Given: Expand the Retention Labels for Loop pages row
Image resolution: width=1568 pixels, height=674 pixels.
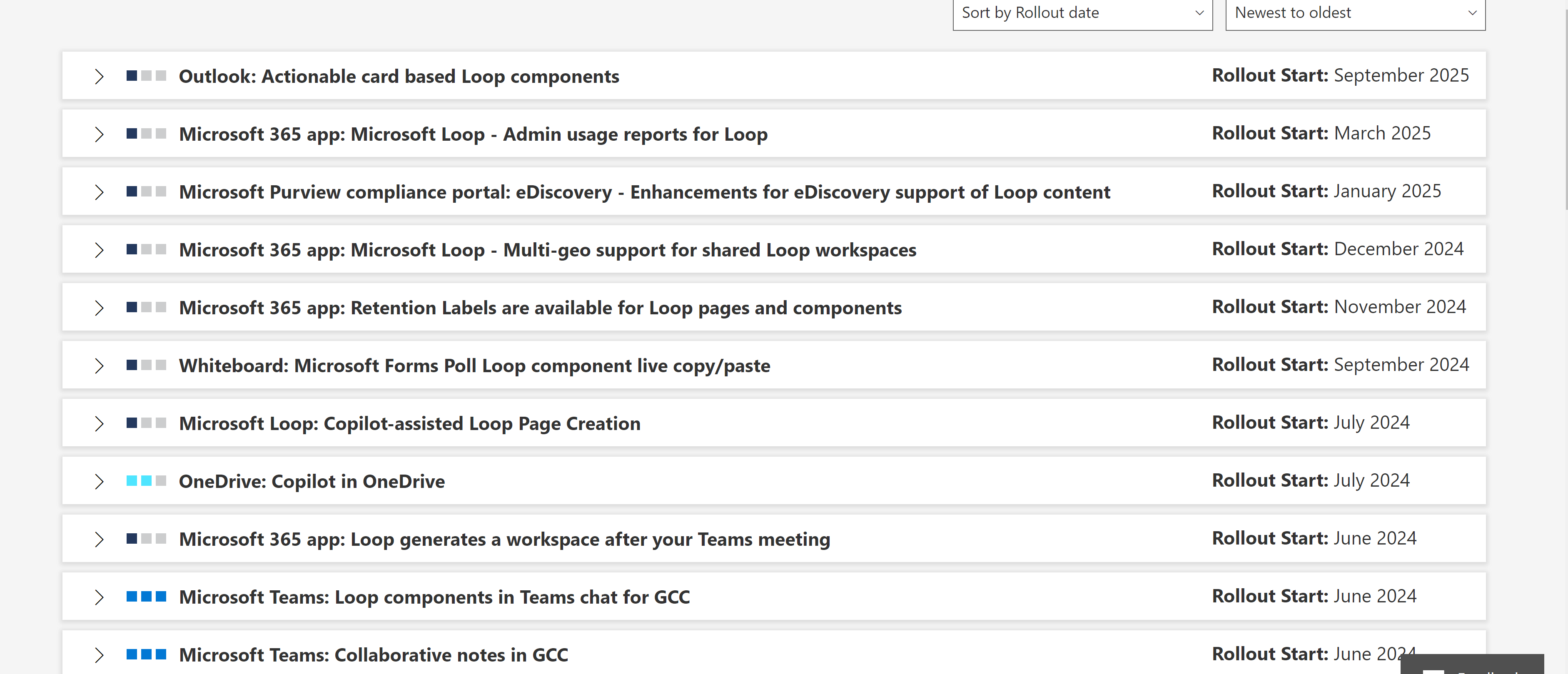Looking at the screenshot, I should [x=99, y=308].
